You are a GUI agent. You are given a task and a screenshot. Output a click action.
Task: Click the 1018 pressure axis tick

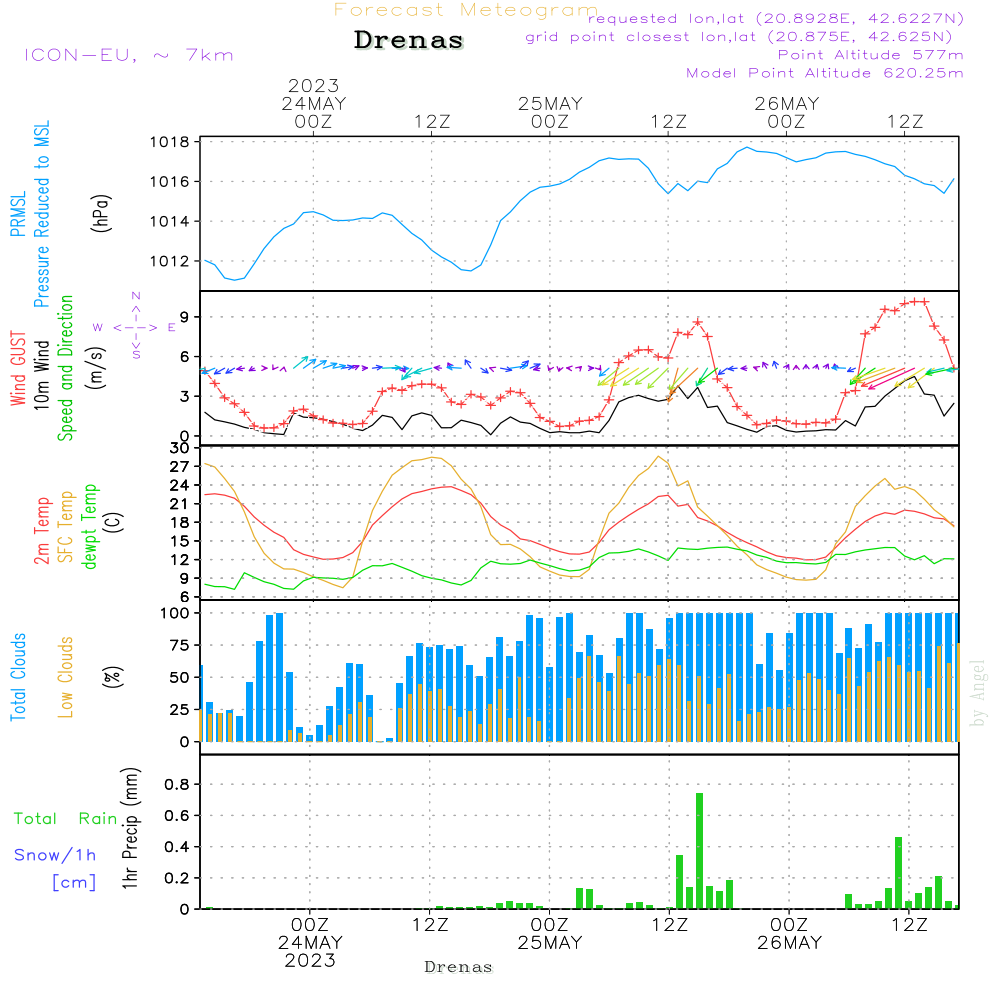tap(170, 142)
